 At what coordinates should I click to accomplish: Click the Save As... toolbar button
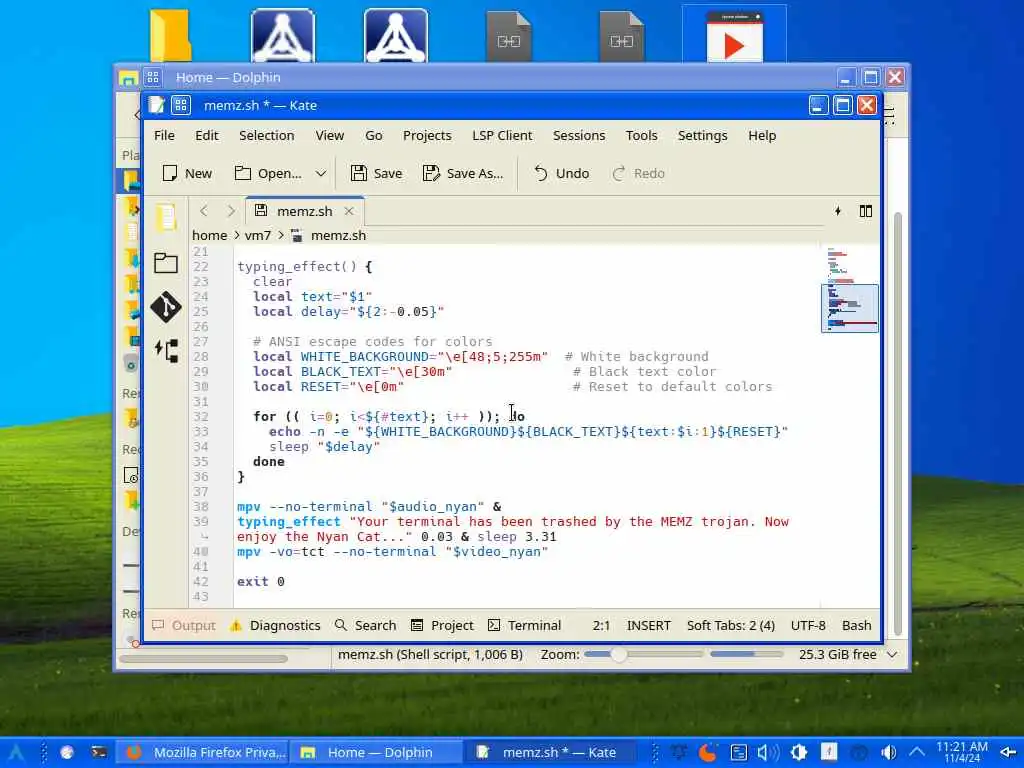tap(462, 173)
